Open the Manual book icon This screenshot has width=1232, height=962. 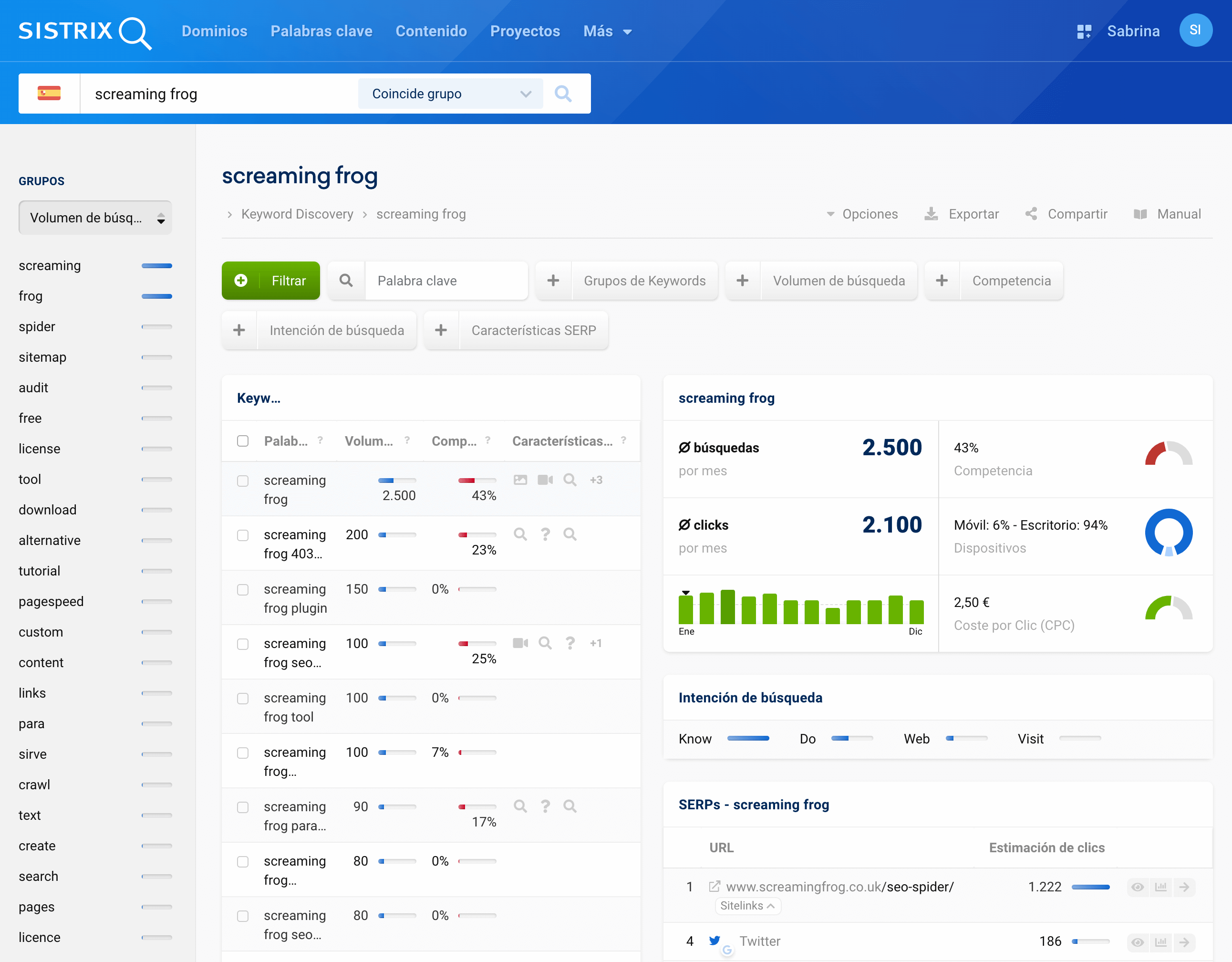pyautogui.click(x=1140, y=214)
